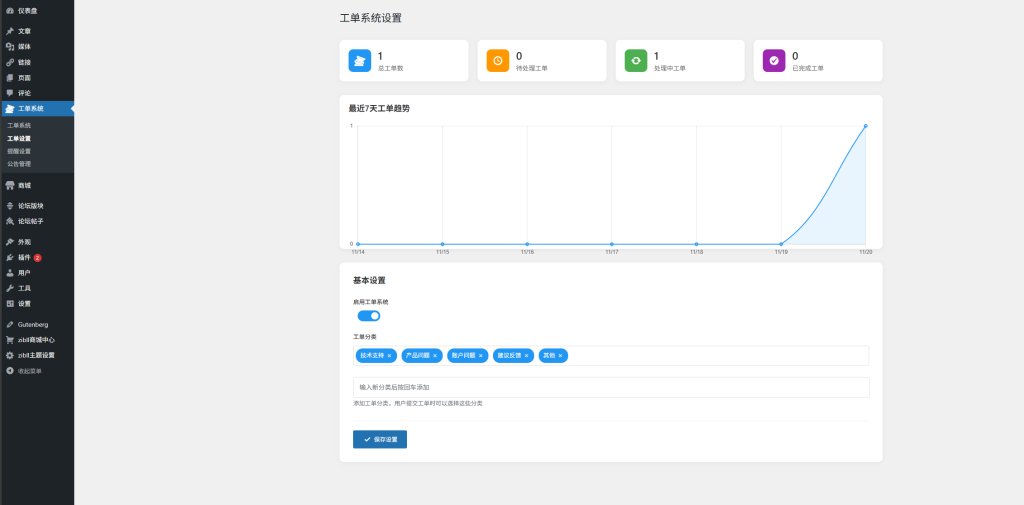The height and width of the screenshot is (505, 1024).
Task: Click the purple 已完成工单 checkmark icon
Action: click(x=774, y=61)
